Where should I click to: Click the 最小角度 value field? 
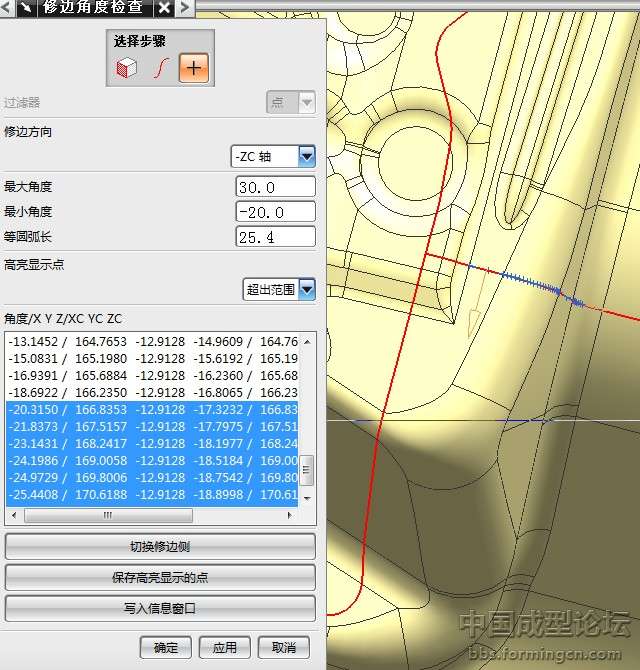pos(275,212)
